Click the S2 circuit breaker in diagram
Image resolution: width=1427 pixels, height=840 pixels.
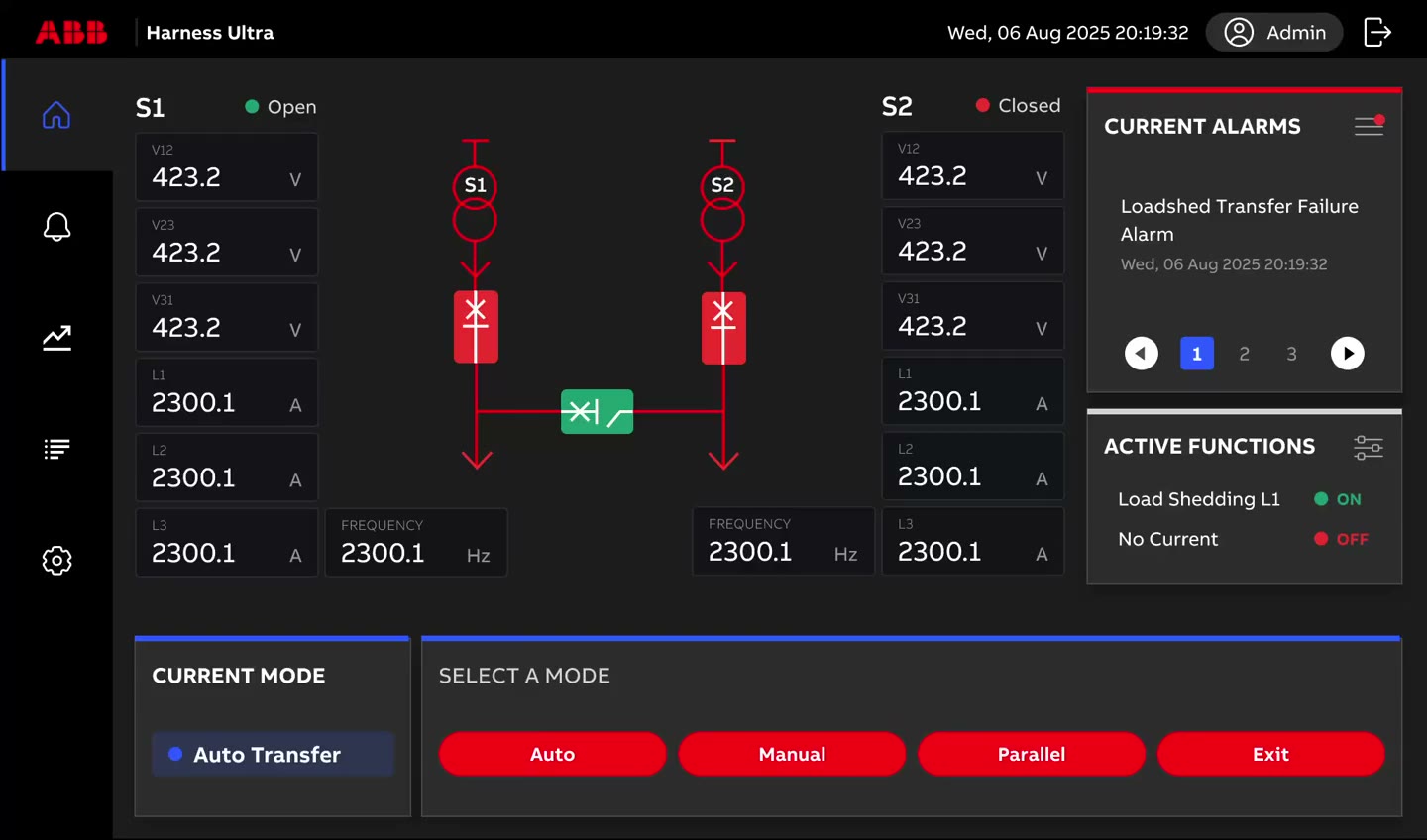tap(723, 327)
